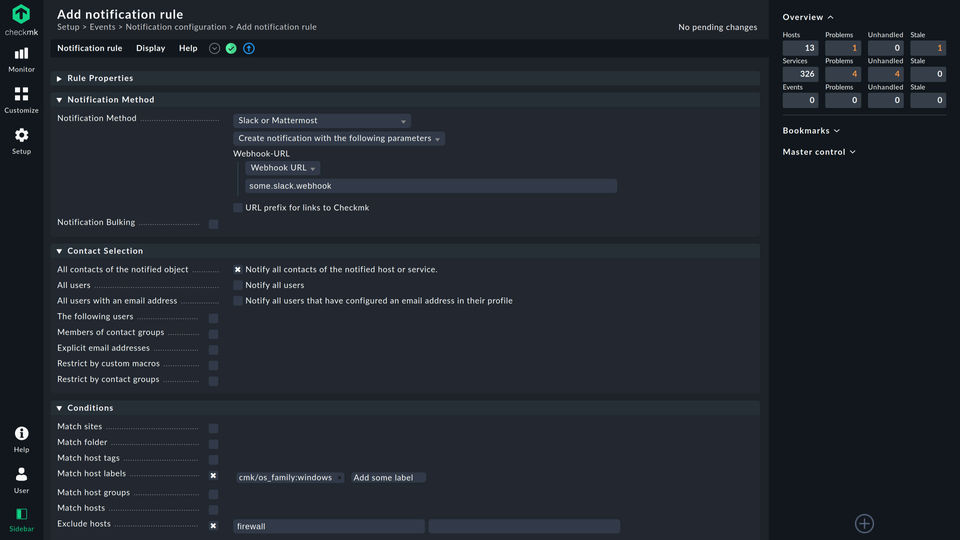Click the green save checkmark icon
The height and width of the screenshot is (540, 960).
click(x=231, y=48)
